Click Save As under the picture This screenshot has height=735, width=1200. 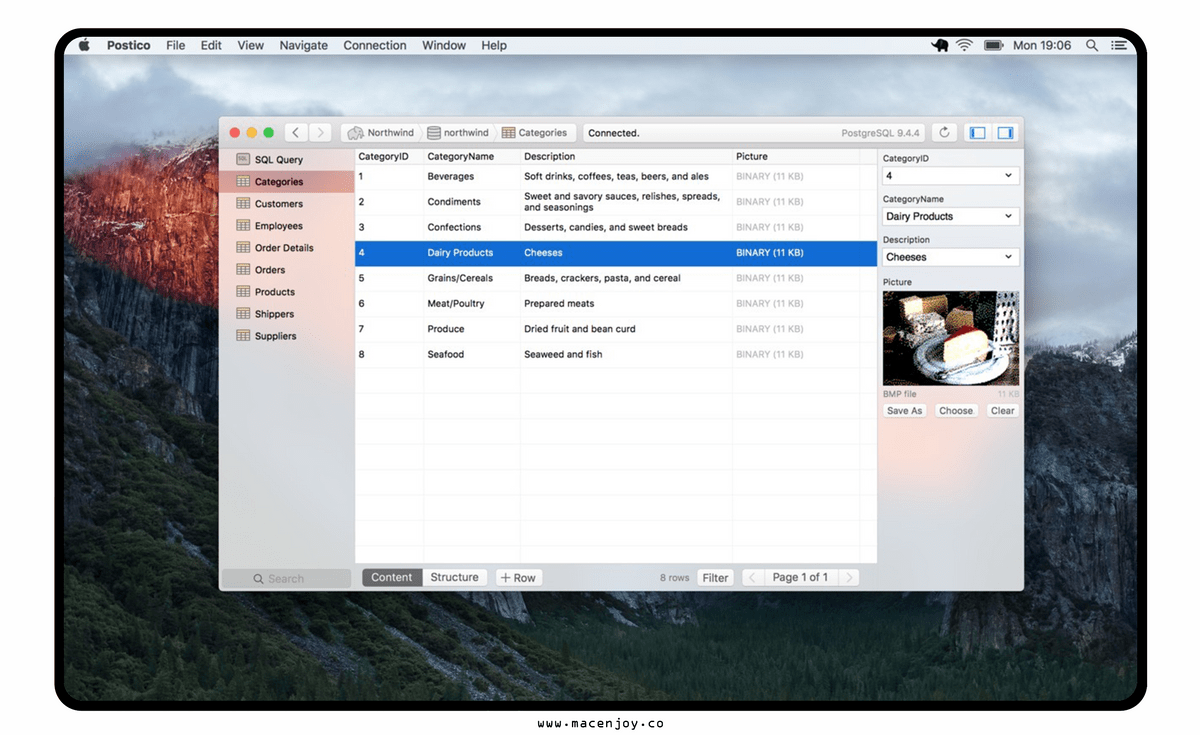coord(905,411)
